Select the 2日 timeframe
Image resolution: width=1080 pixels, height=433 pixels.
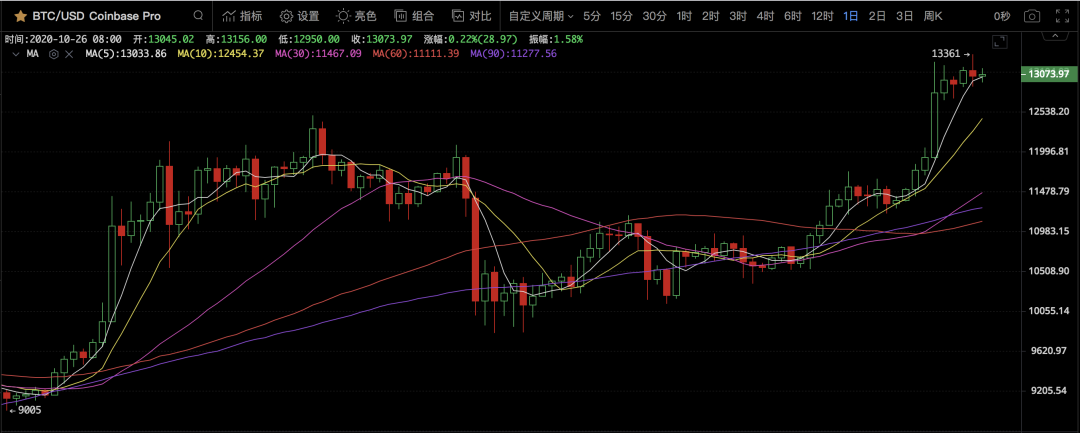click(877, 15)
